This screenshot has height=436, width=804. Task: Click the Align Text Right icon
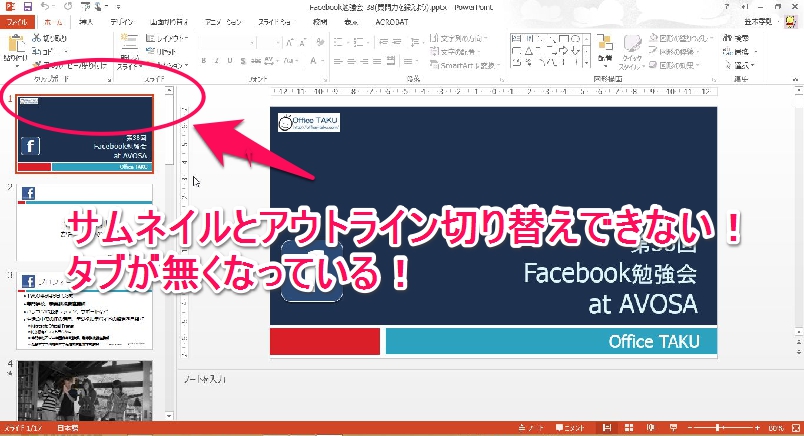364,61
